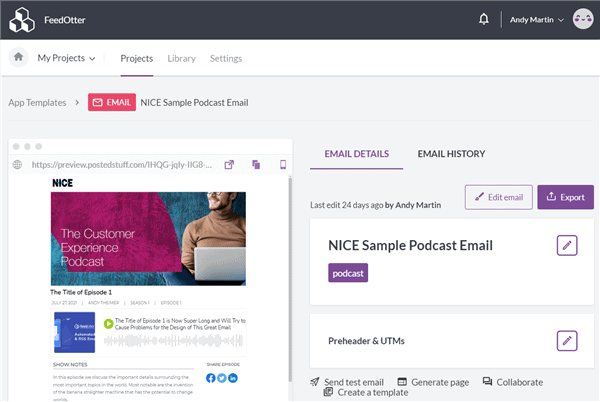
Task: Select the Projects tab
Action: tap(137, 59)
